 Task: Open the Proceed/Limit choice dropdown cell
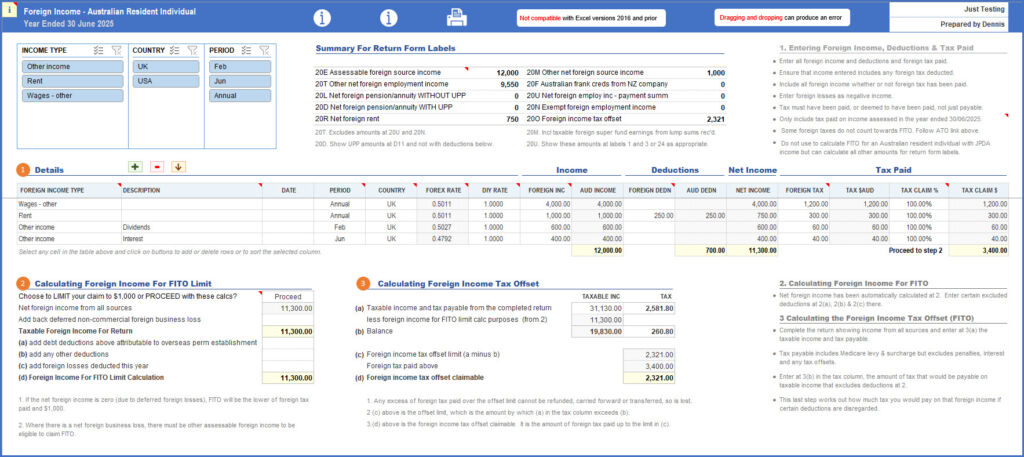pyautogui.click(x=289, y=296)
